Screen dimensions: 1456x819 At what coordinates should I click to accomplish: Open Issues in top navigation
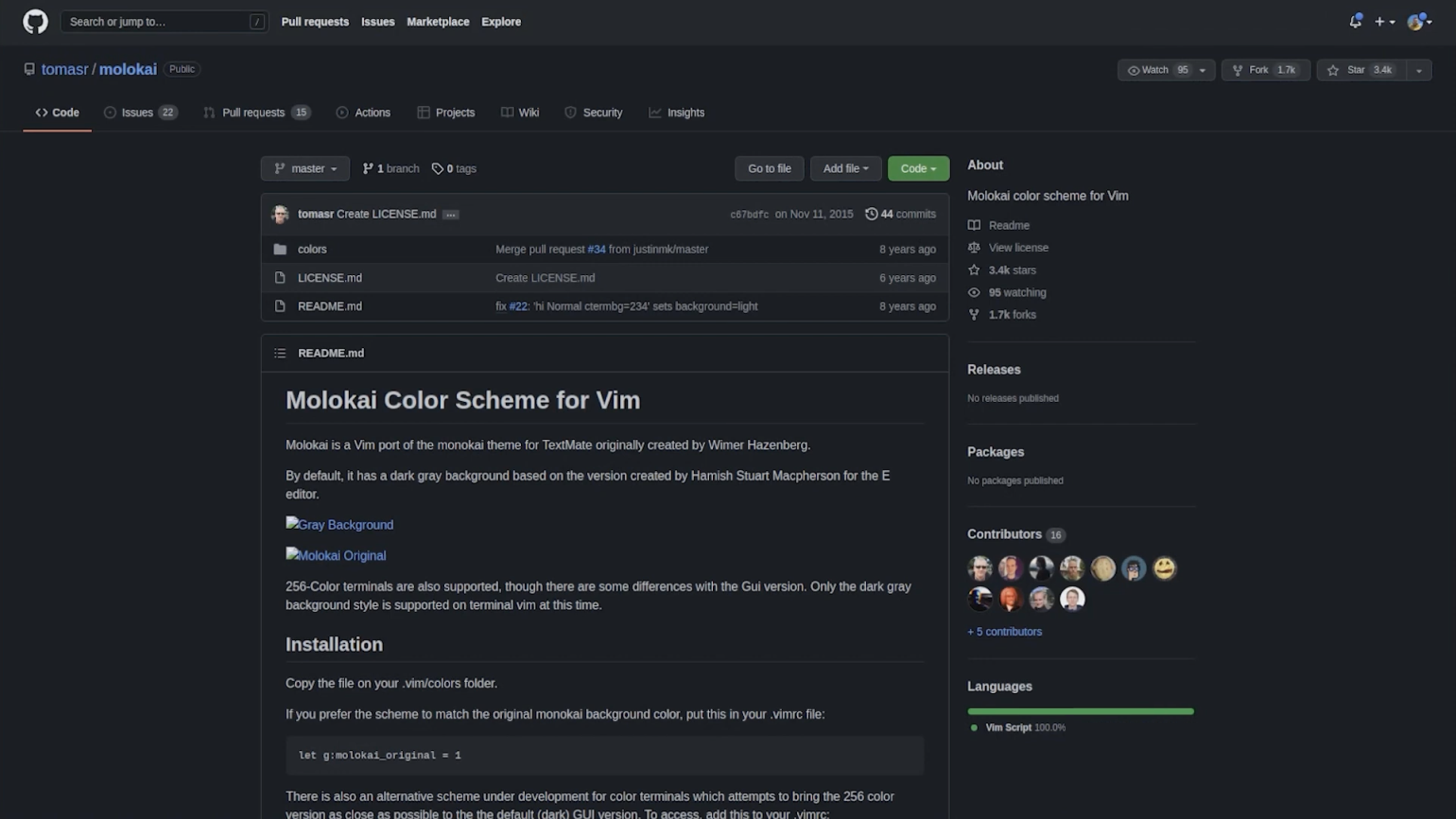point(377,22)
